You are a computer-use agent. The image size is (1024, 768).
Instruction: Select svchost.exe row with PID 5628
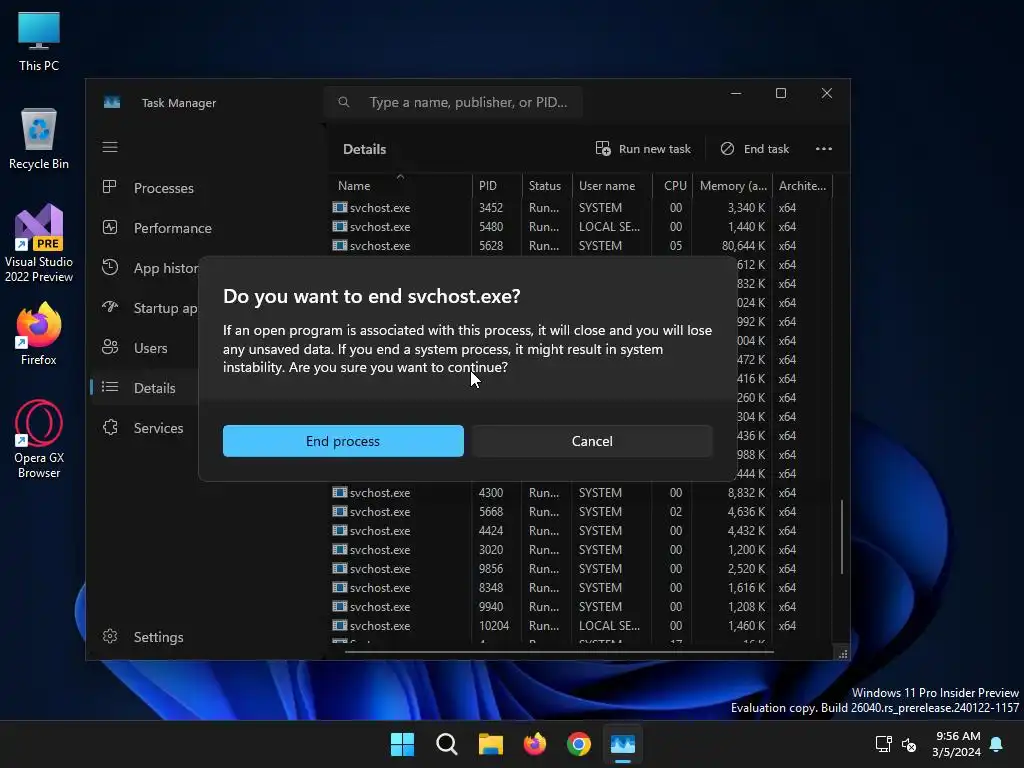click(580, 246)
